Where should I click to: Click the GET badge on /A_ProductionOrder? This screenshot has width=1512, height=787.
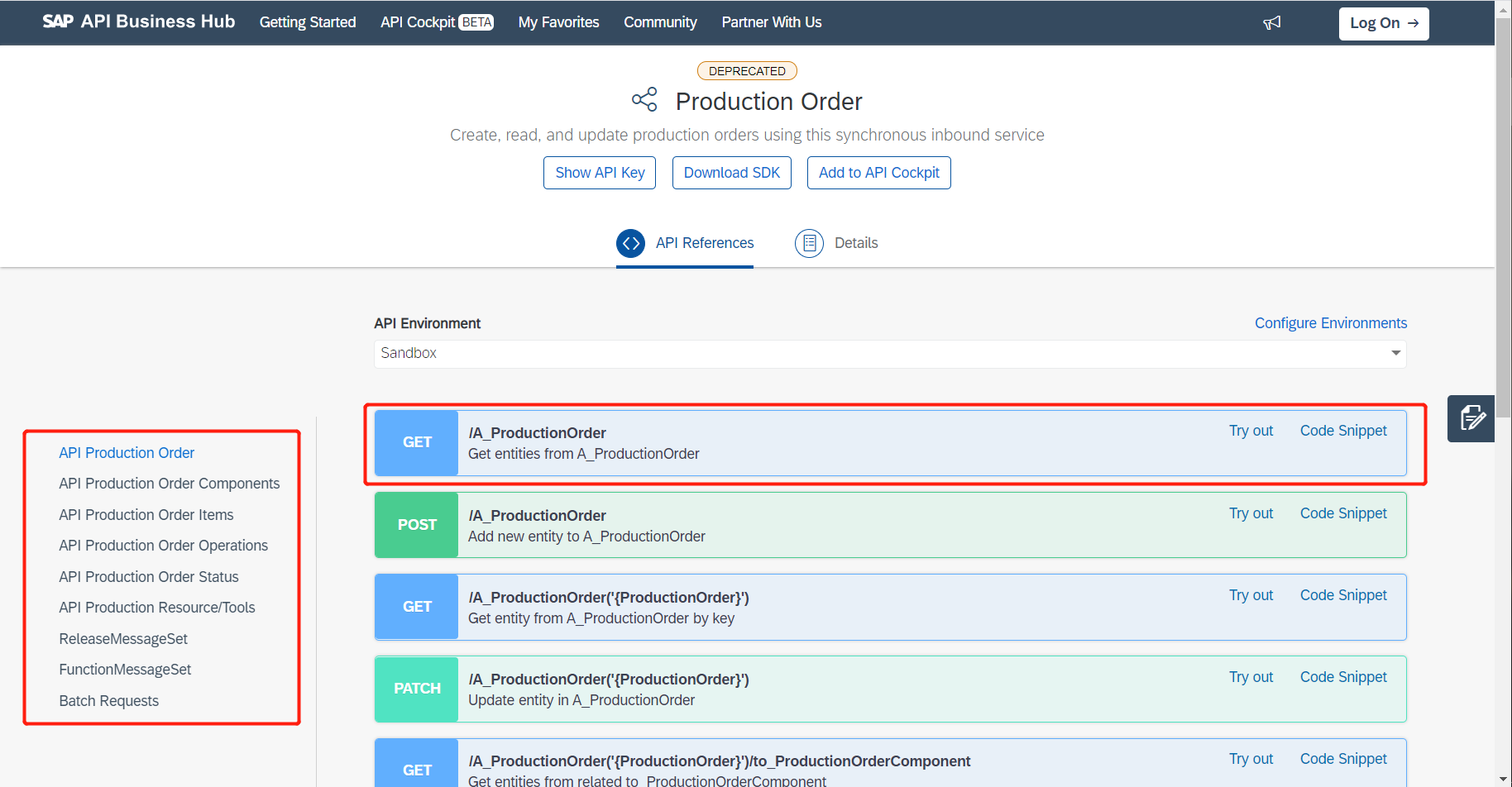click(416, 442)
